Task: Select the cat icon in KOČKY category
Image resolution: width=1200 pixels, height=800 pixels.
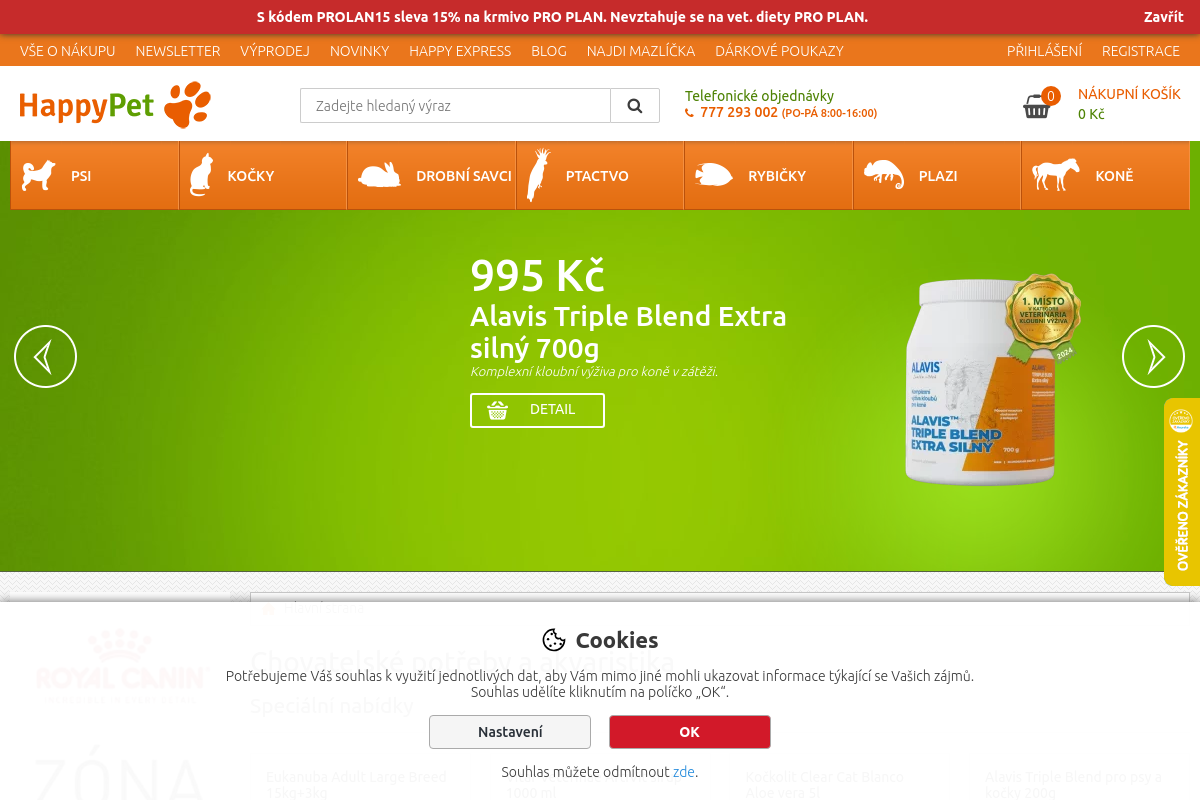Action: click(202, 175)
